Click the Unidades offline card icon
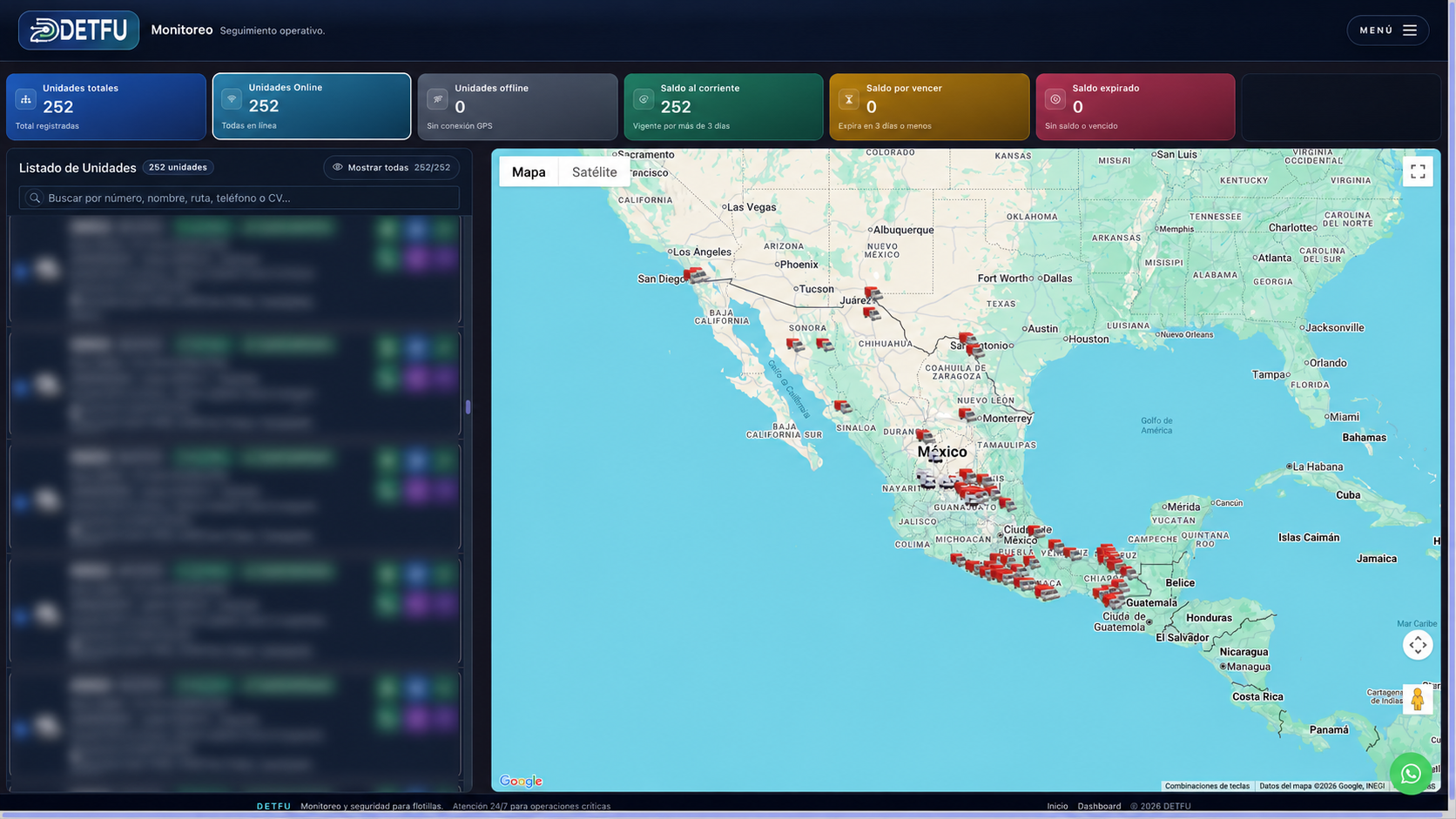 coord(437,99)
